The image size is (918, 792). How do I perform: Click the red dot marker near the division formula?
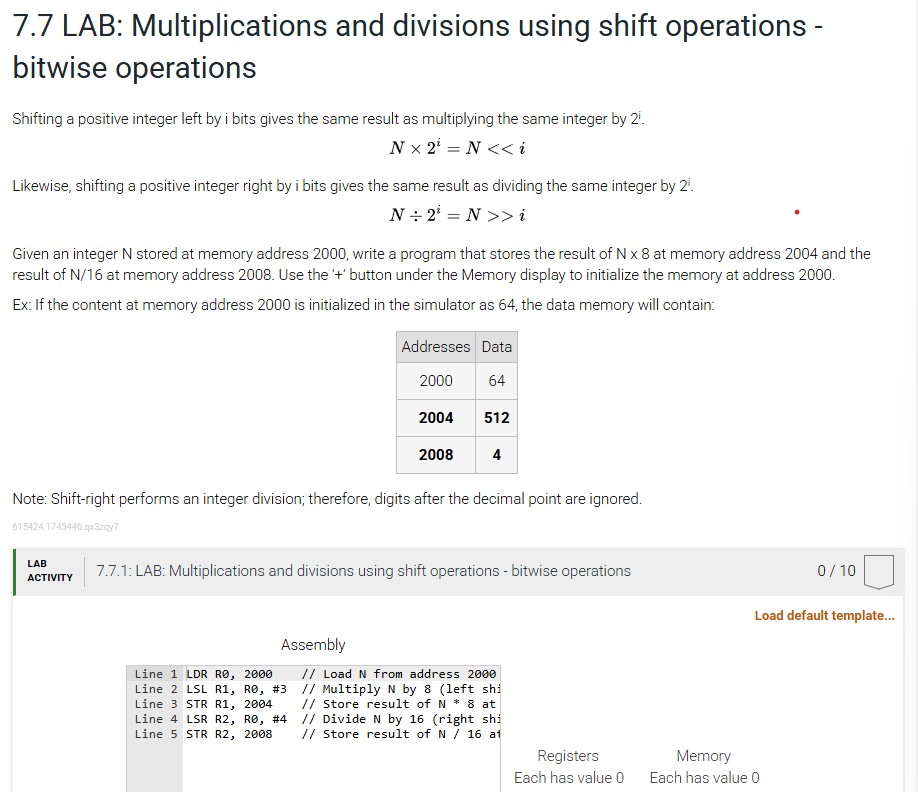pos(796,211)
